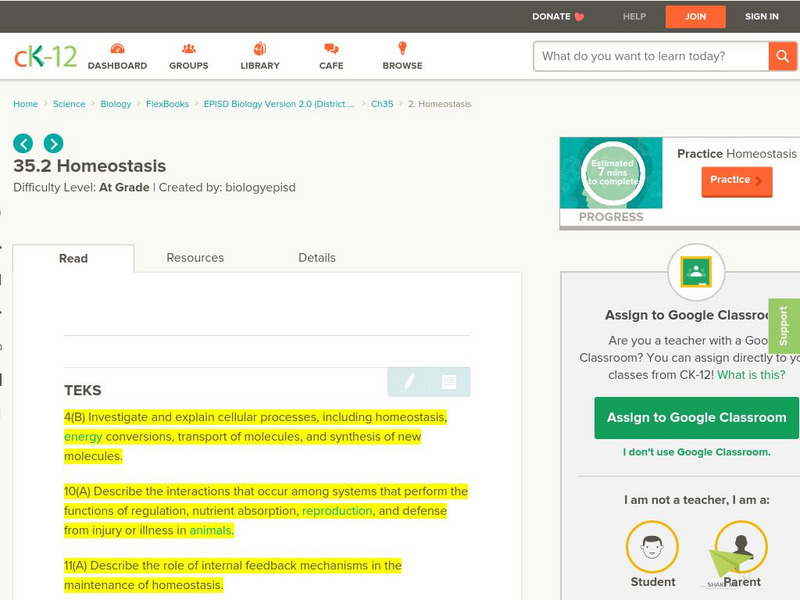Go to FlexBooks breadcrumb
The image size is (800, 600).
click(x=167, y=104)
